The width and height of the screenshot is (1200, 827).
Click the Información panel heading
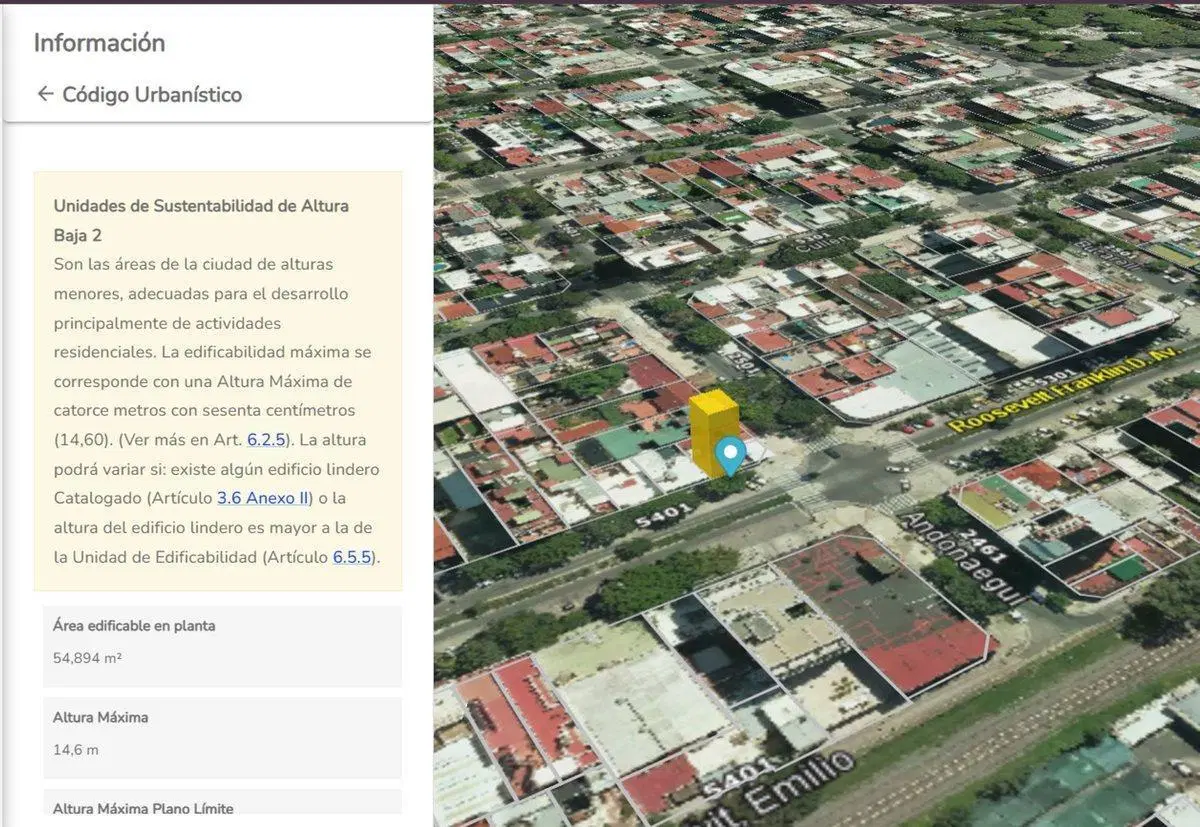pyautogui.click(x=99, y=43)
